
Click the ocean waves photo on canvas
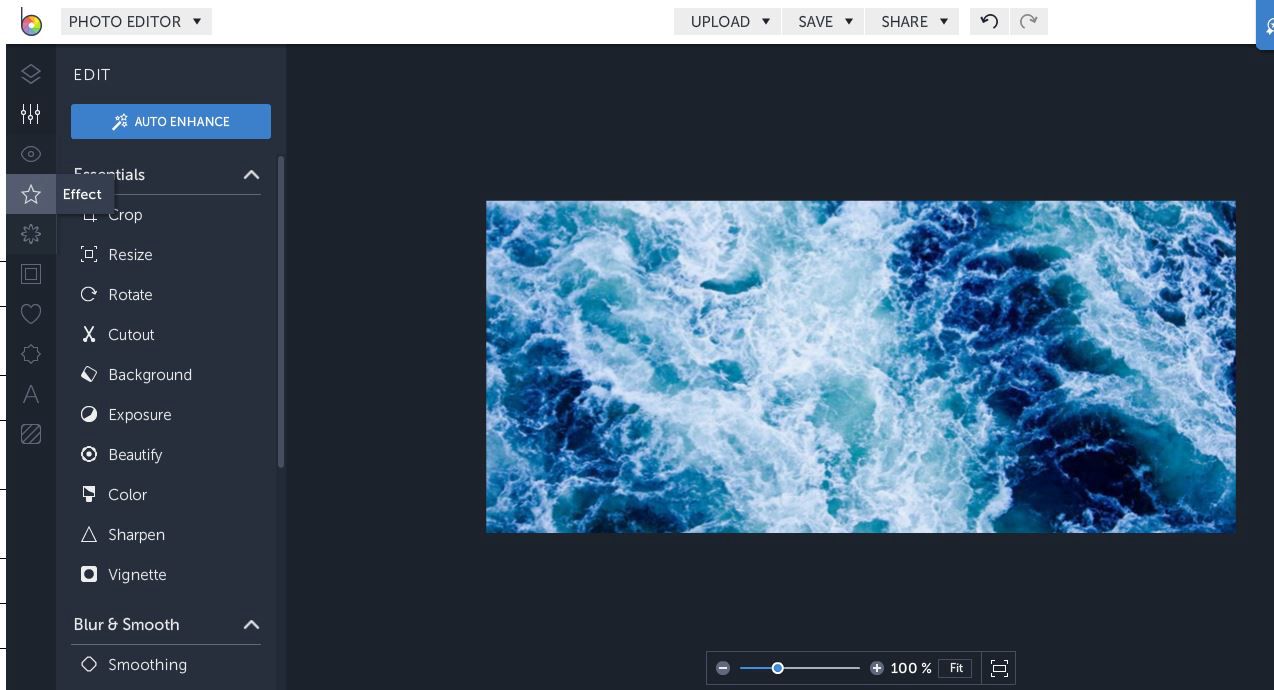pyautogui.click(x=861, y=366)
